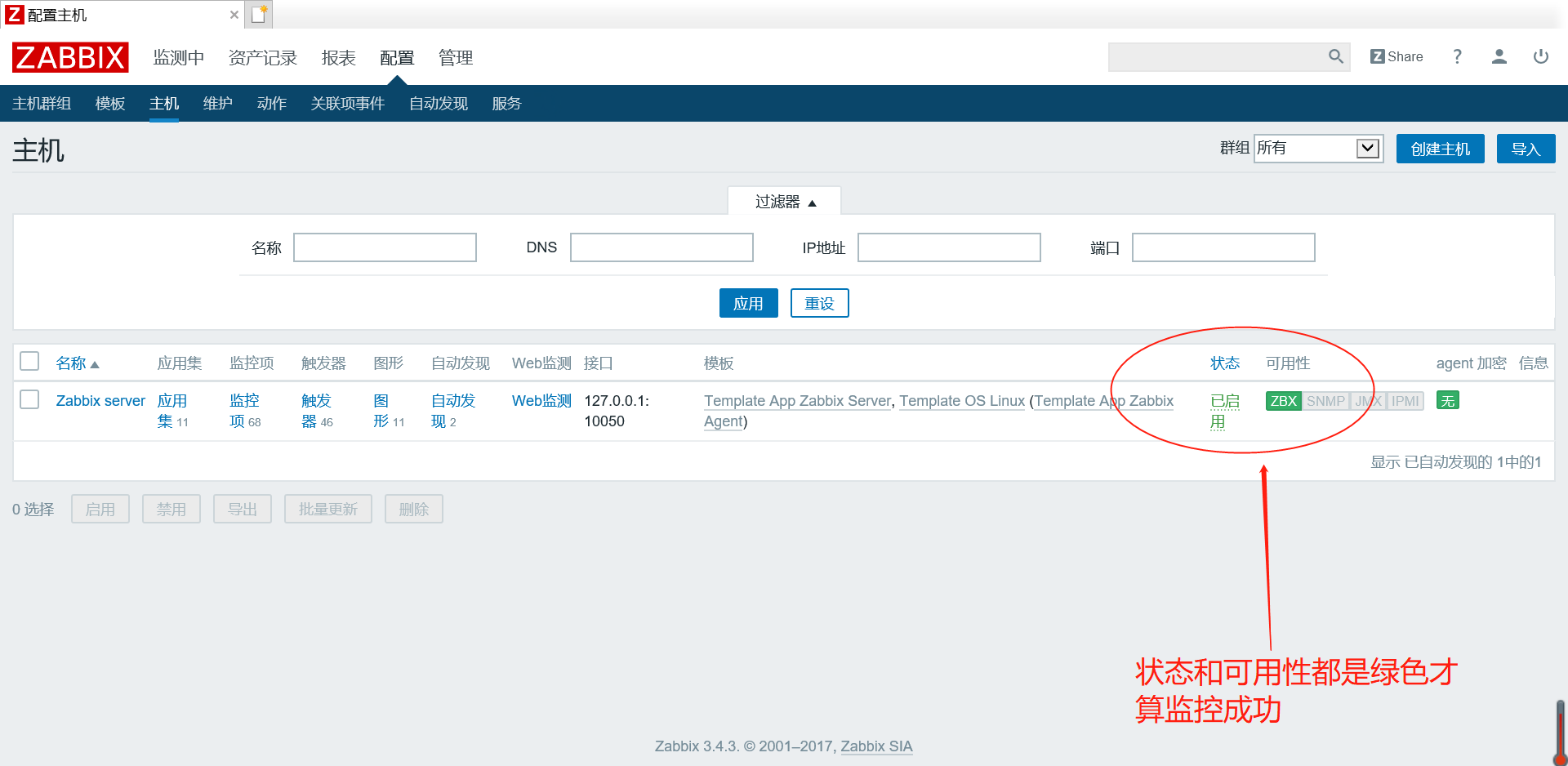Viewport: 1568px width, 766px height.
Task: Open the Zabbix SIA footer link
Action: 876,746
